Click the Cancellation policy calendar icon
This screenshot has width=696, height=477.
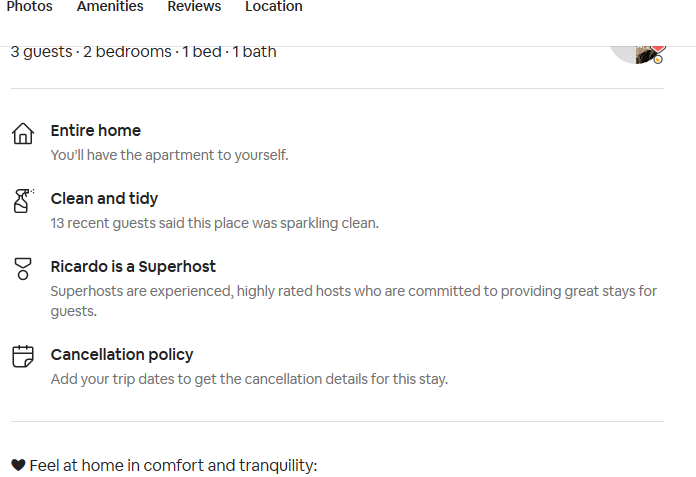point(23,357)
